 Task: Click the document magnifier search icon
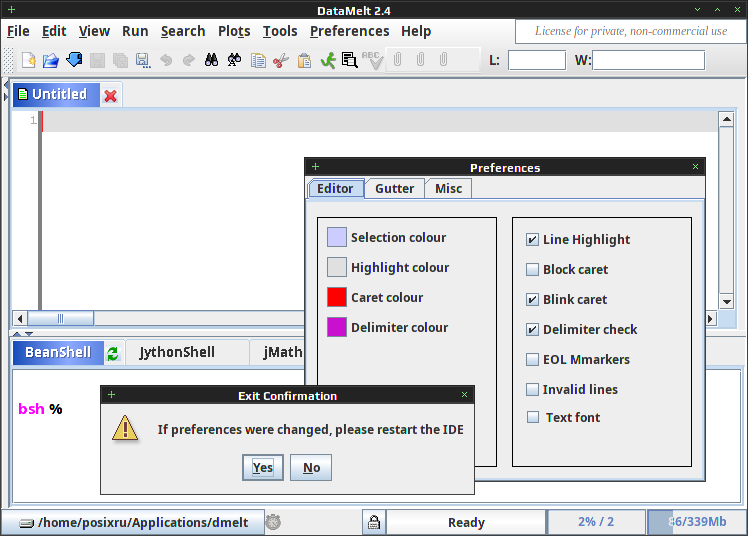coord(350,60)
